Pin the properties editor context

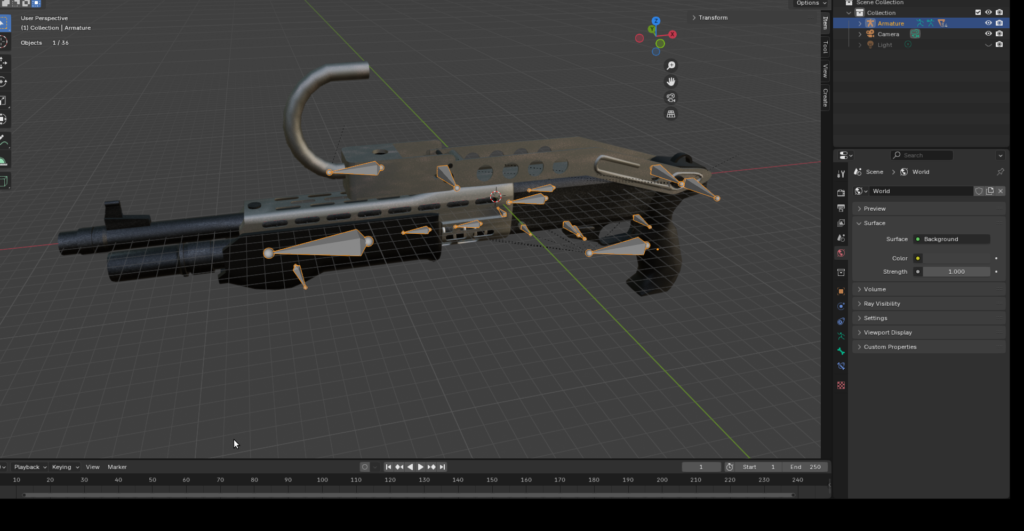[x=1000, y=172]
